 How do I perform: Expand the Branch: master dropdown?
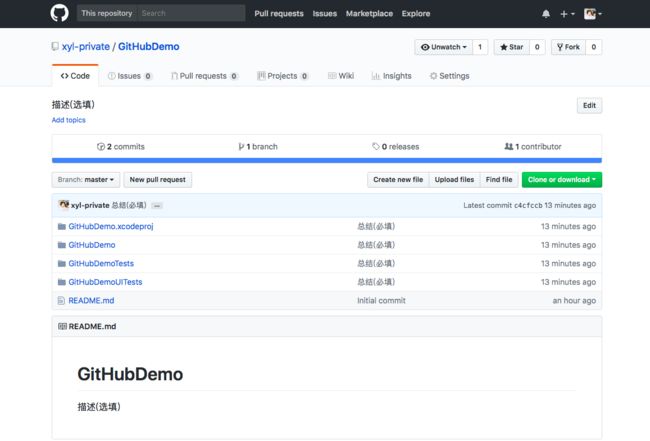click(x=86, y=179)
